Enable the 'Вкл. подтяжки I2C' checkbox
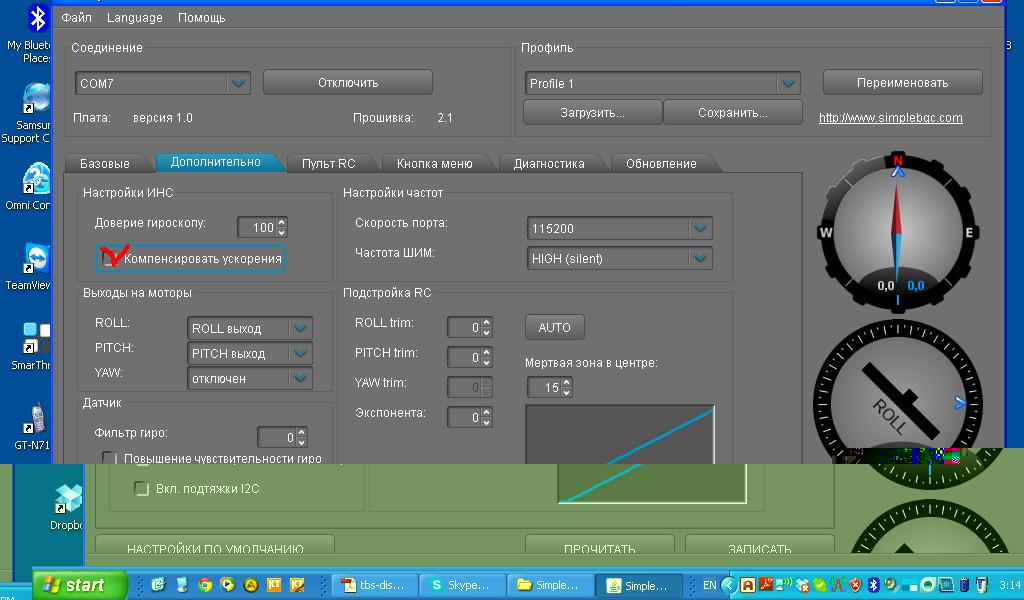Image resolution: width=1024 pixels, height=600 pixels. tap(142, 489)
